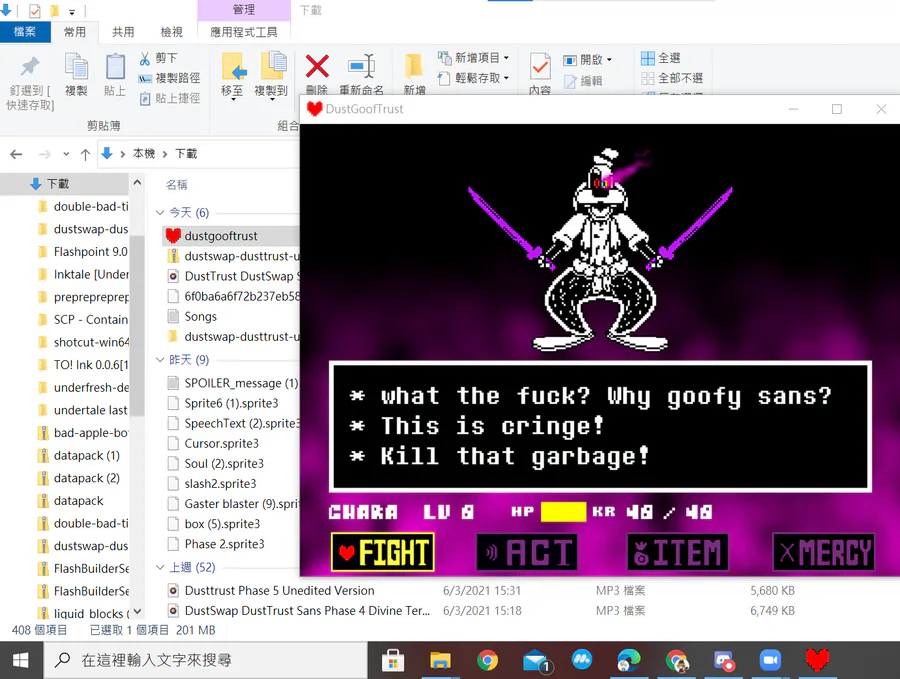Select SPOILER_message (1) file
Viewport: 900px width, 679px height.
tap(232, 383)
